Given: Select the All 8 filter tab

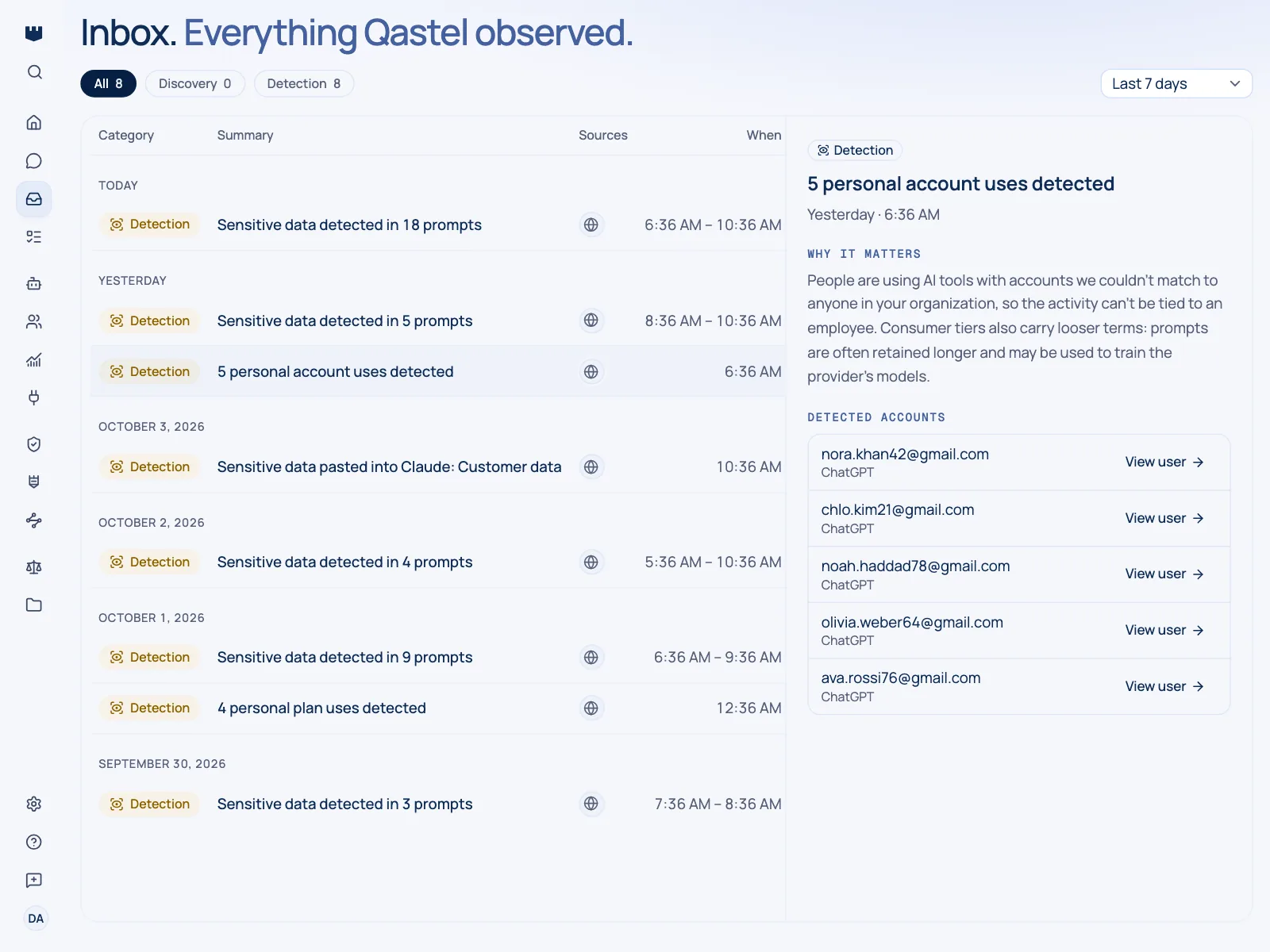Looking at the screenshot, I should coord(109,84).
